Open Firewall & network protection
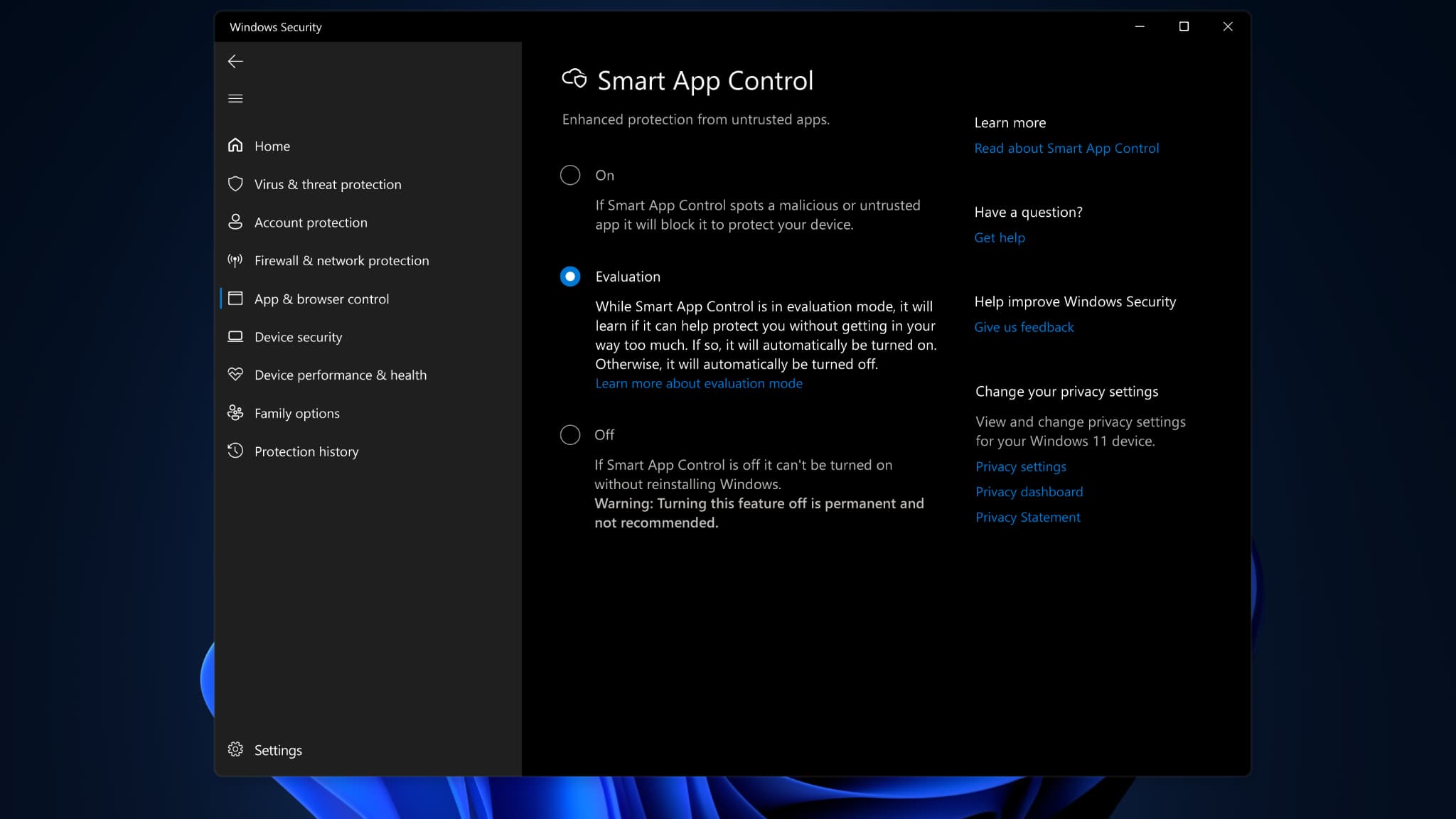The width and height of the screenshot is (1456, 819). [x=341, y=260]
